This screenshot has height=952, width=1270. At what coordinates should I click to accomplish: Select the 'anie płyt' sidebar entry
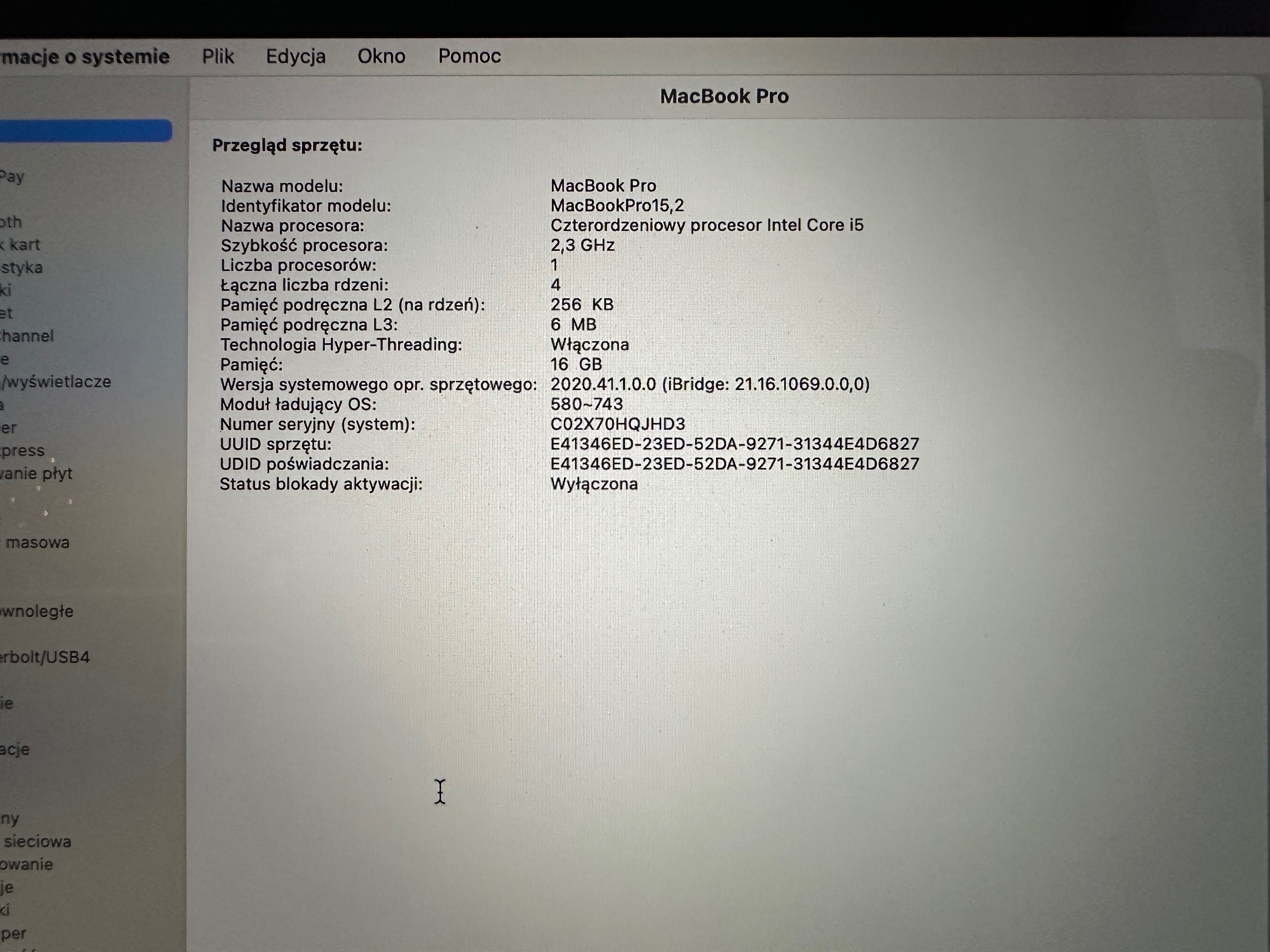coord(36,473)
